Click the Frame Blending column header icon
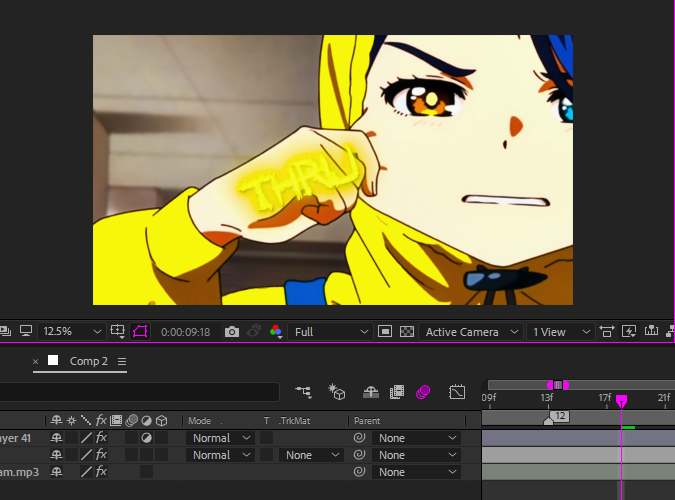The width and height of the screenshot is (675, 500). (116, 420)
